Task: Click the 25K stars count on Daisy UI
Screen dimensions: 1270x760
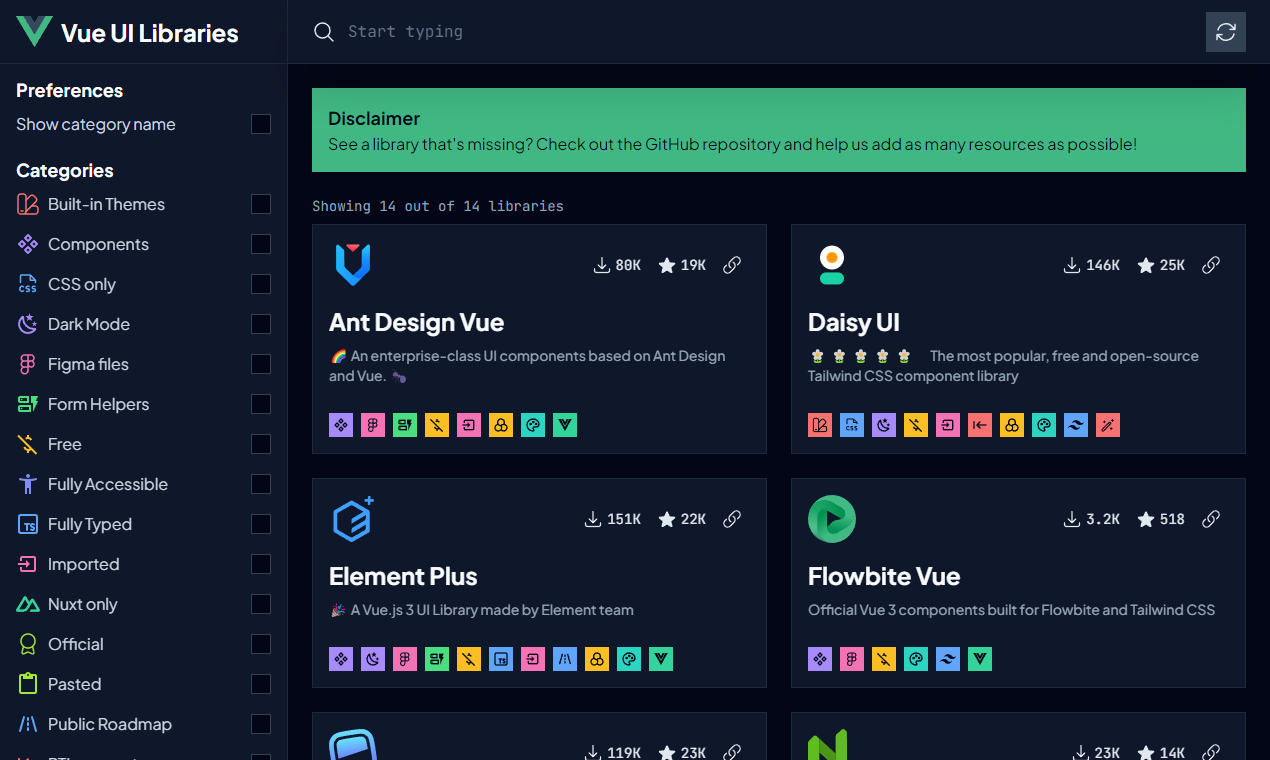Action: click(1161, 265)
